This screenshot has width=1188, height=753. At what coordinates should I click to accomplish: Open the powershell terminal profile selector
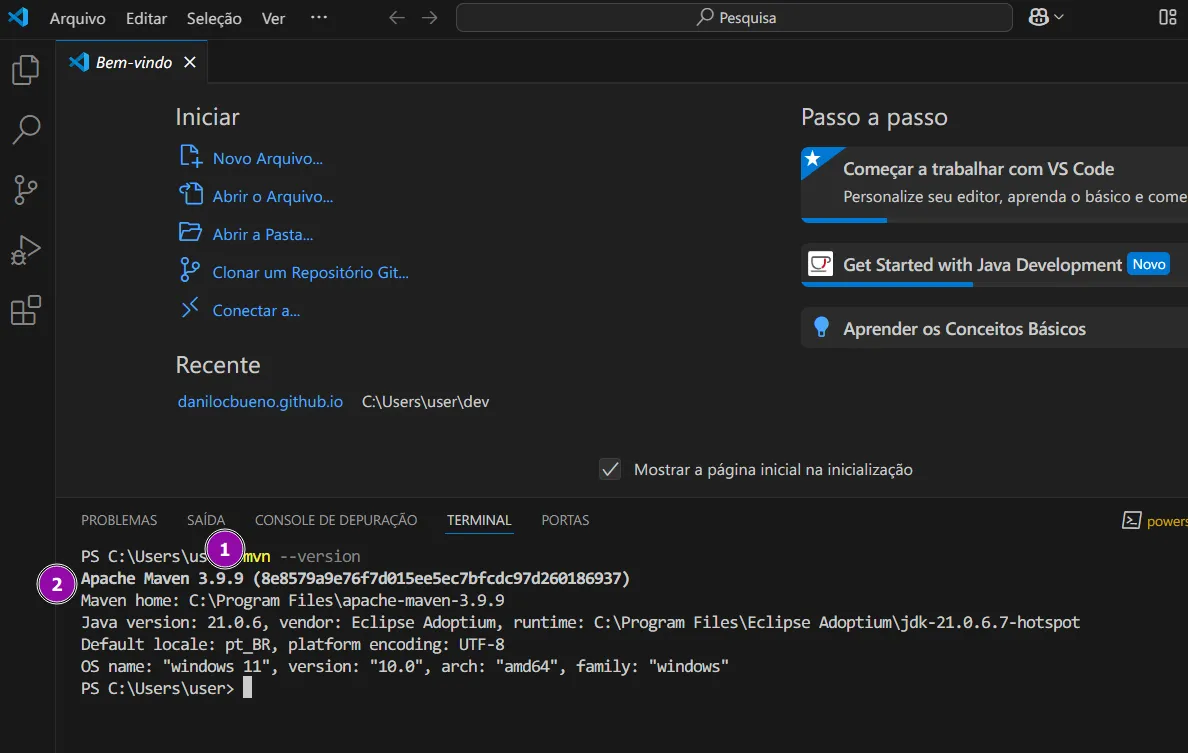1155,520
